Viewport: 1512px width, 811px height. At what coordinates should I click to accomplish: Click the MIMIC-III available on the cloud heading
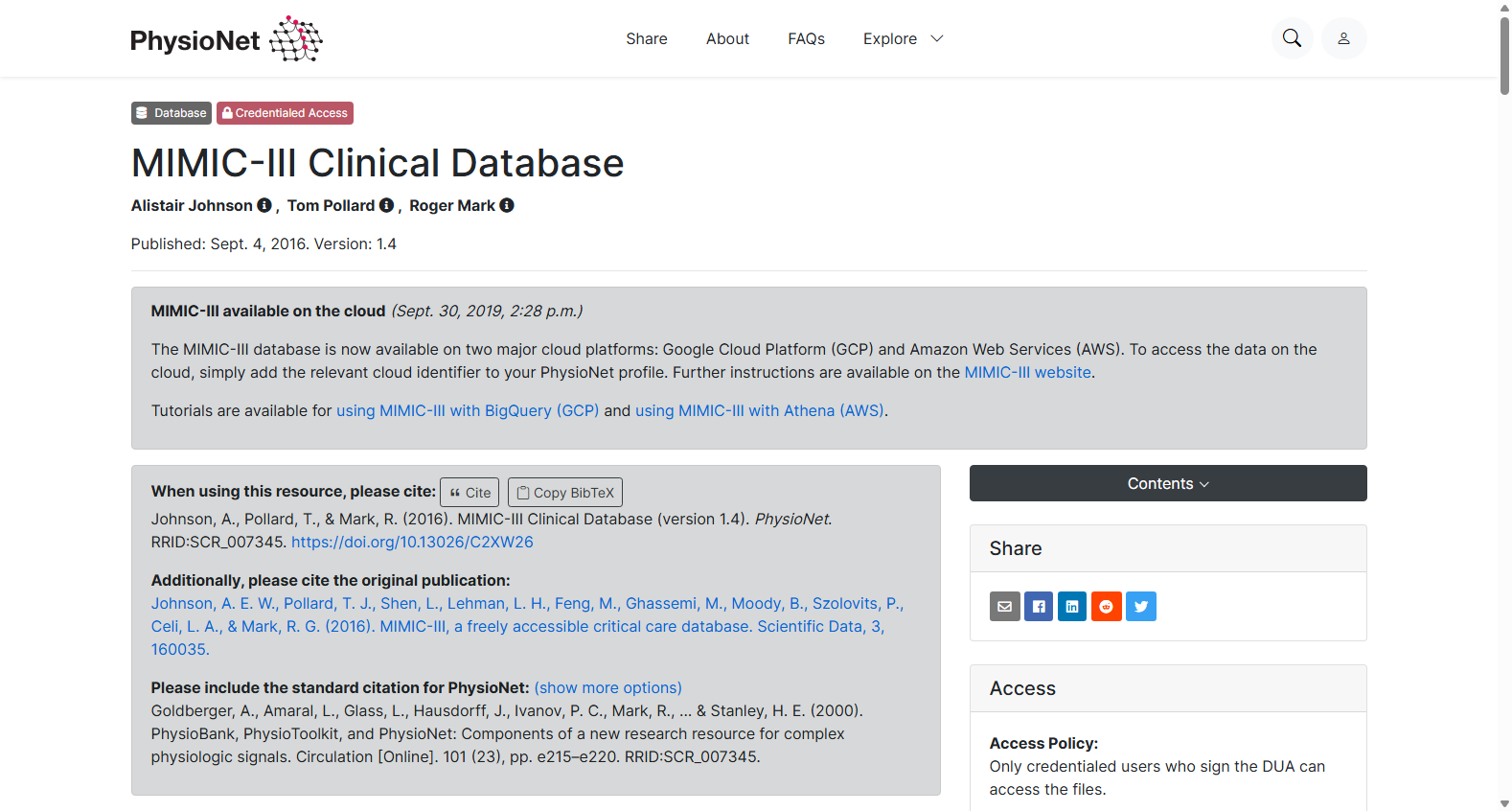click(x=268, y=311)
